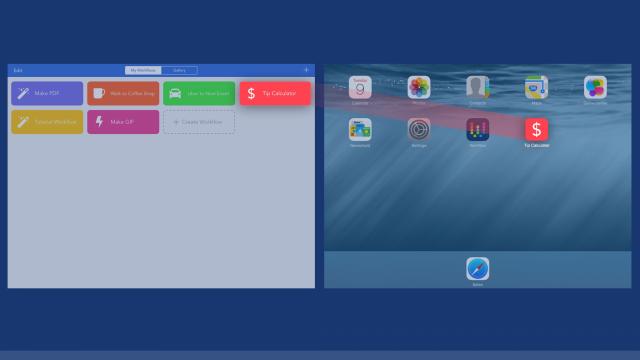
Task: Open the Contacts app icon
Action: pos(478,87)
